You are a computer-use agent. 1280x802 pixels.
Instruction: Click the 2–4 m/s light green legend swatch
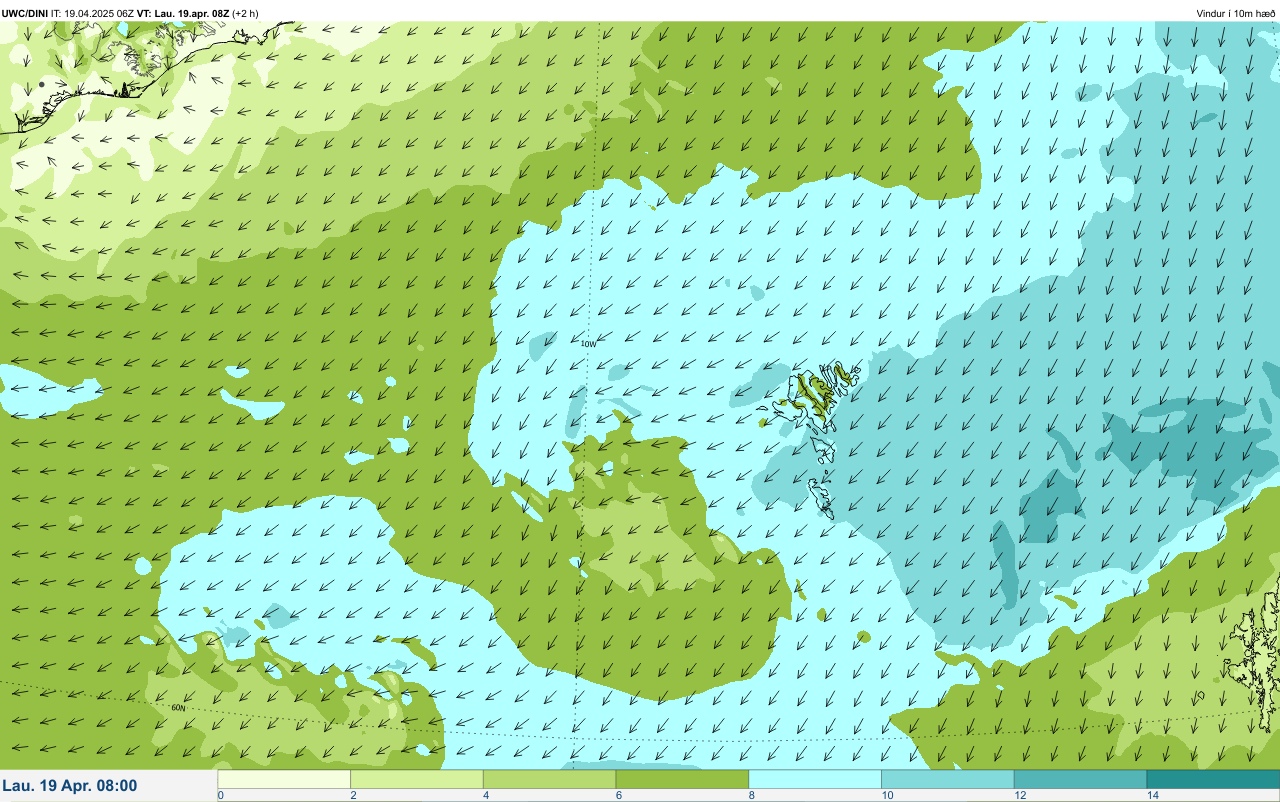click(x=417, y=779)
